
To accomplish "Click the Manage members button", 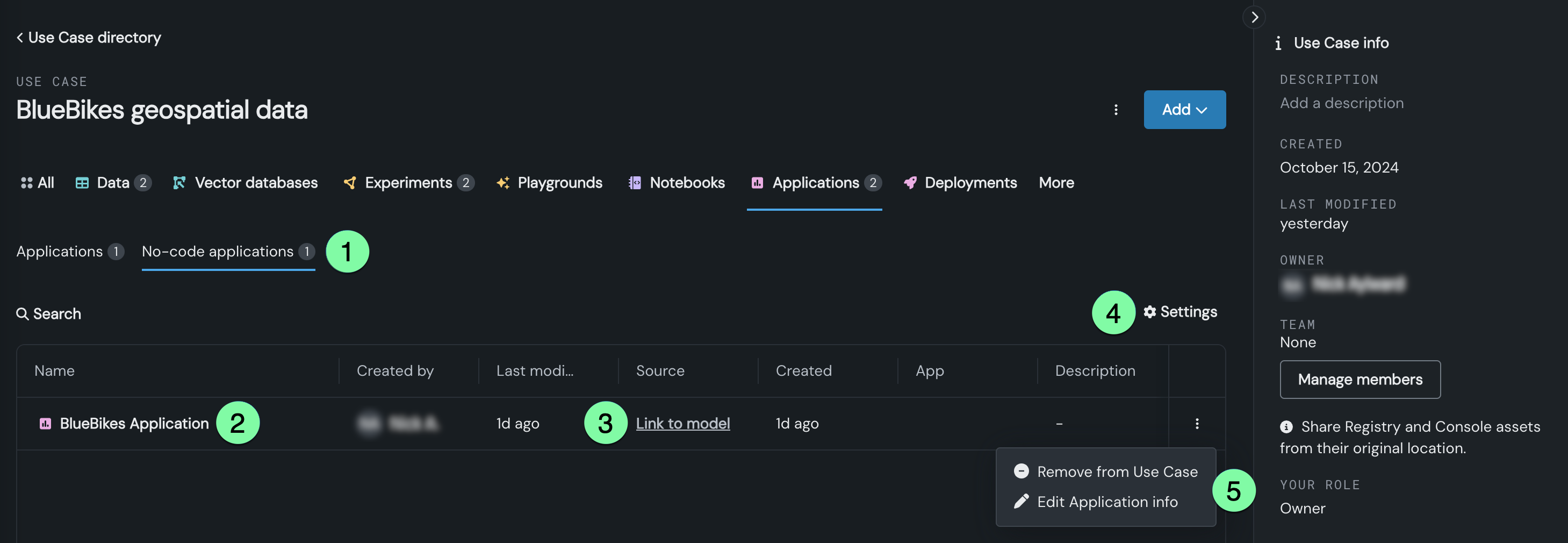I will point(1359,379).
